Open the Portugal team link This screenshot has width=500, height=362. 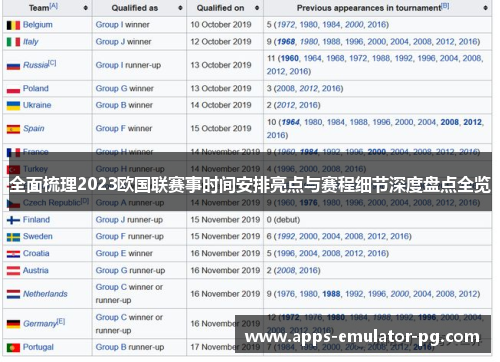pos(38,347)
